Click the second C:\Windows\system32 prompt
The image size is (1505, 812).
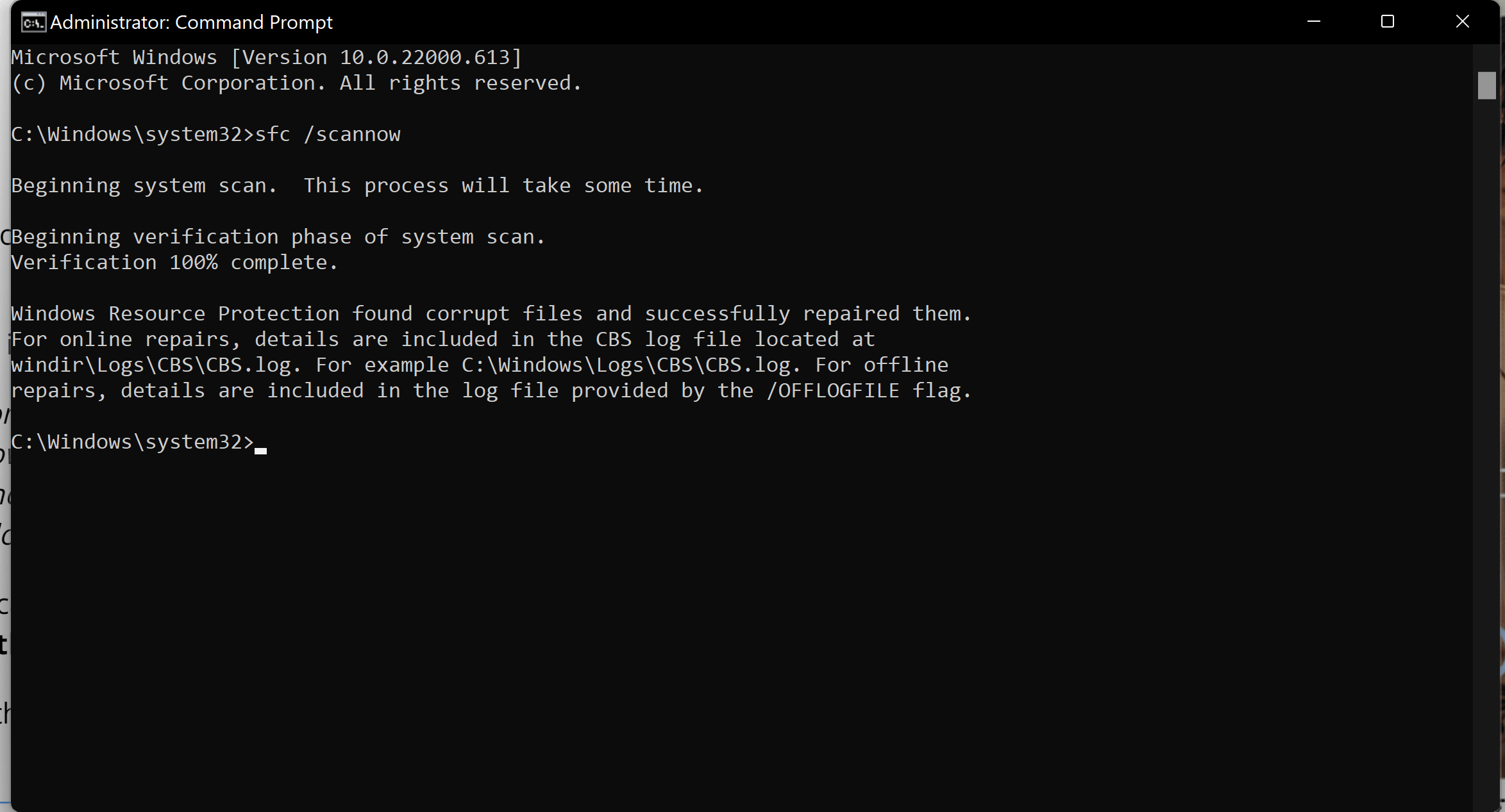130,441
